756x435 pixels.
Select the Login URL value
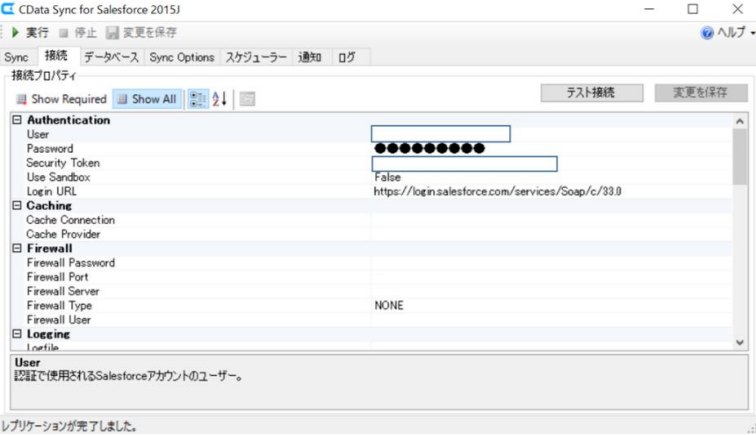498,191
